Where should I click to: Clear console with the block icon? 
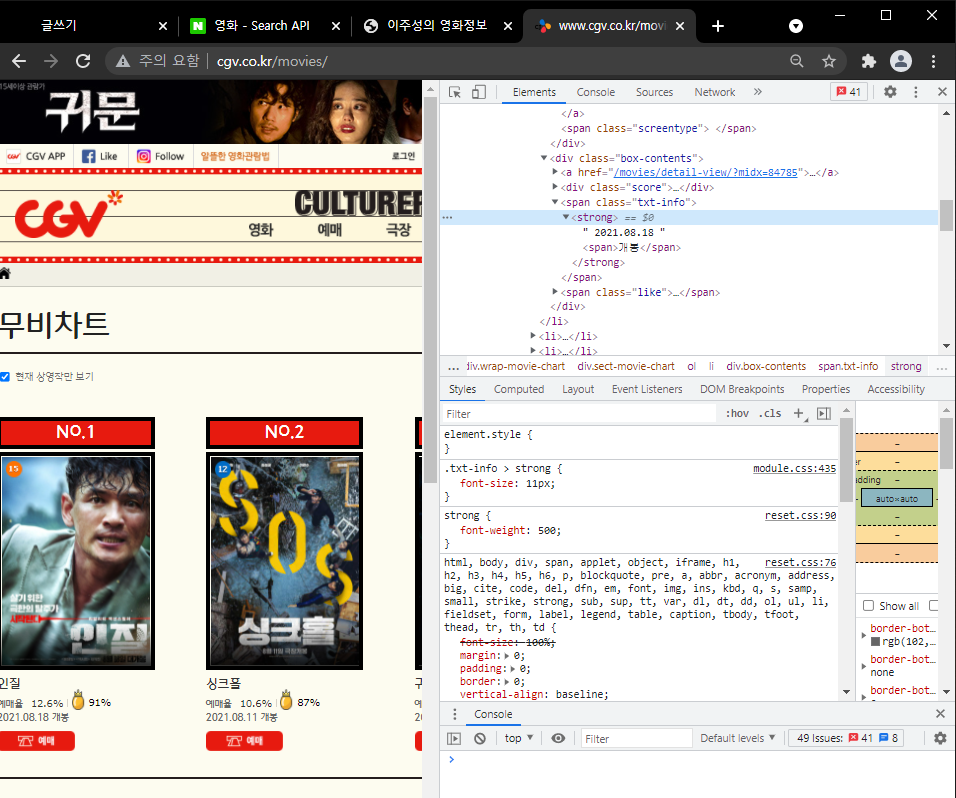coord(480,738)
